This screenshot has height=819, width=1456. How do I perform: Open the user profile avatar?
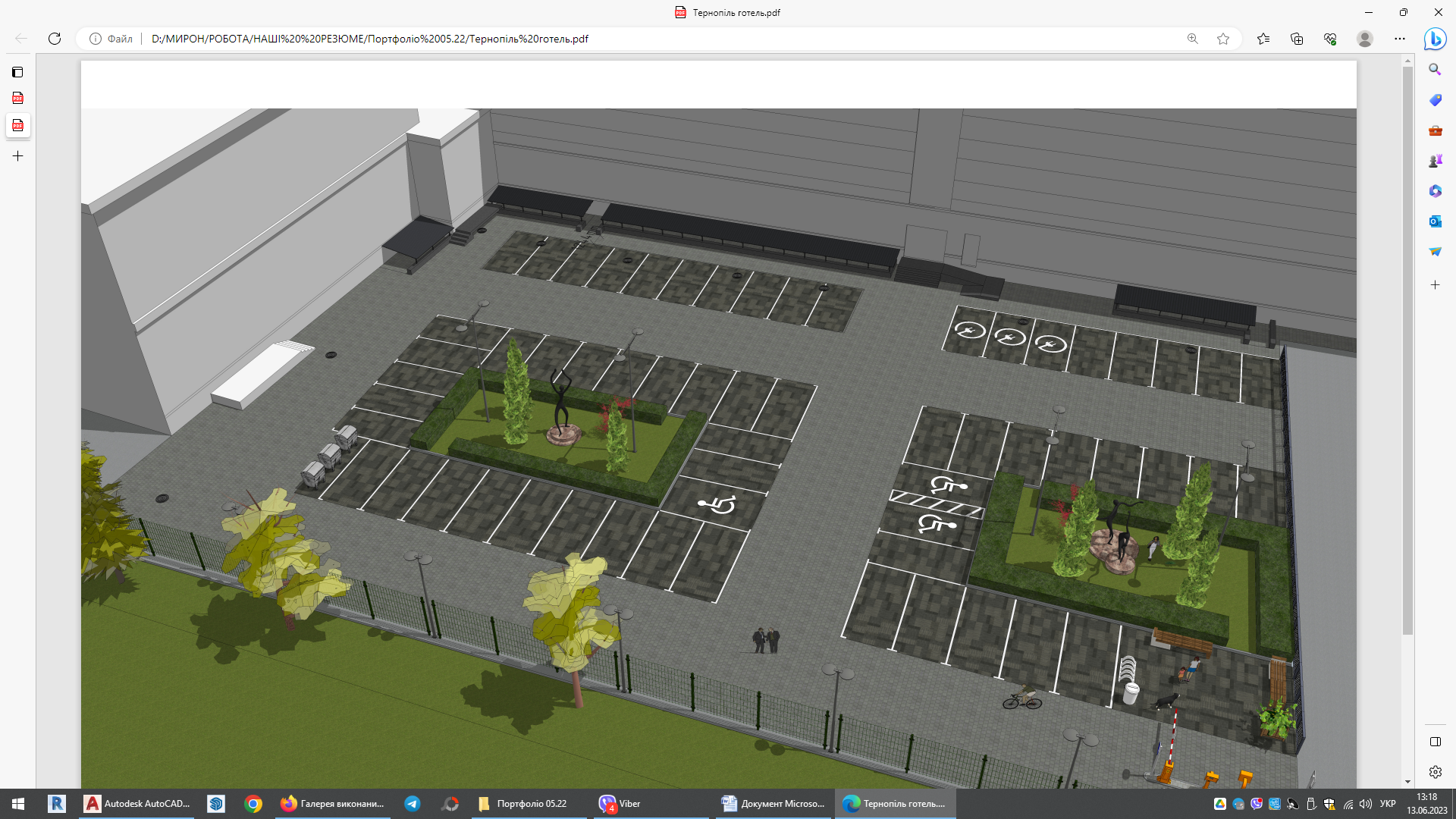coord(1365,39)
